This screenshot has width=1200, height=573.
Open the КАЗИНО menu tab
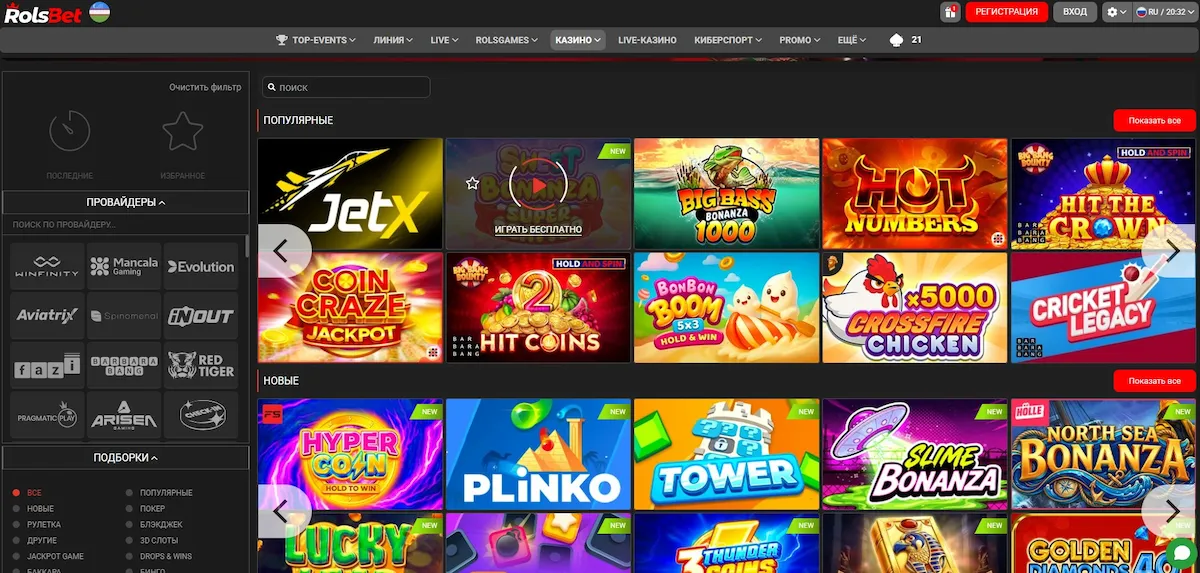click(578, 40)
